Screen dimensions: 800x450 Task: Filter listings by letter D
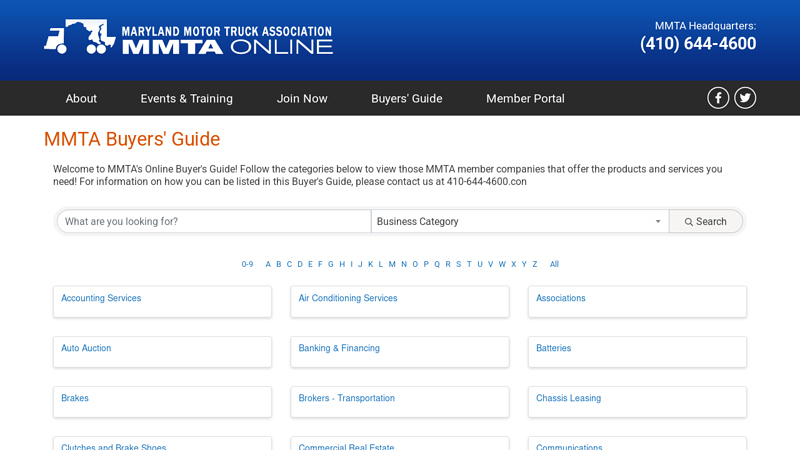click(x=300, y=264)
